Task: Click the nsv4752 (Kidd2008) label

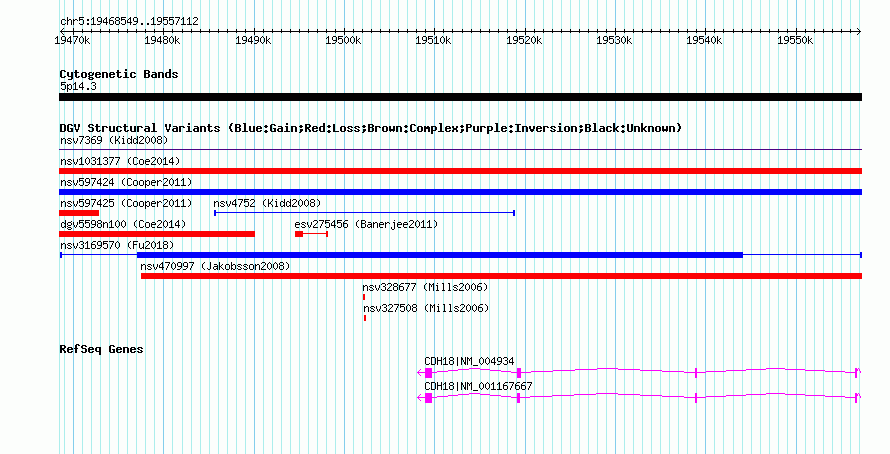Action: 267,203
